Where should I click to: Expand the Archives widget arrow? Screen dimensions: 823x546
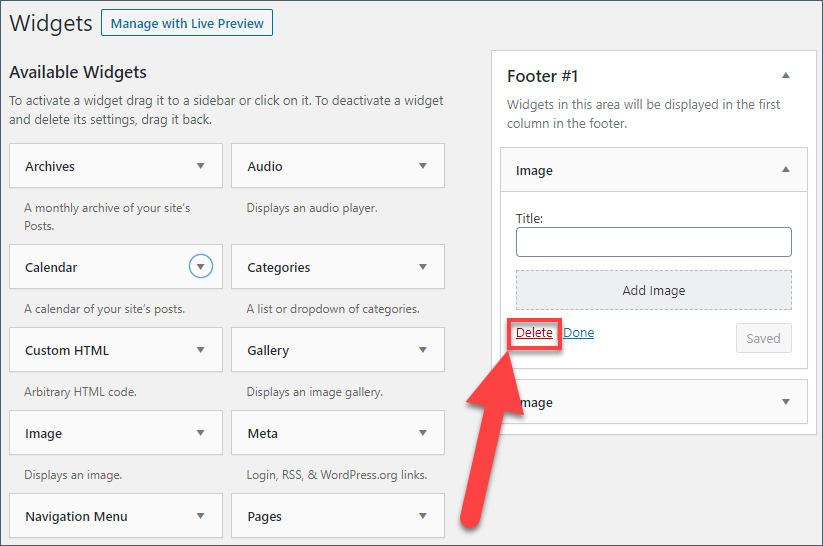coord(201,166)
